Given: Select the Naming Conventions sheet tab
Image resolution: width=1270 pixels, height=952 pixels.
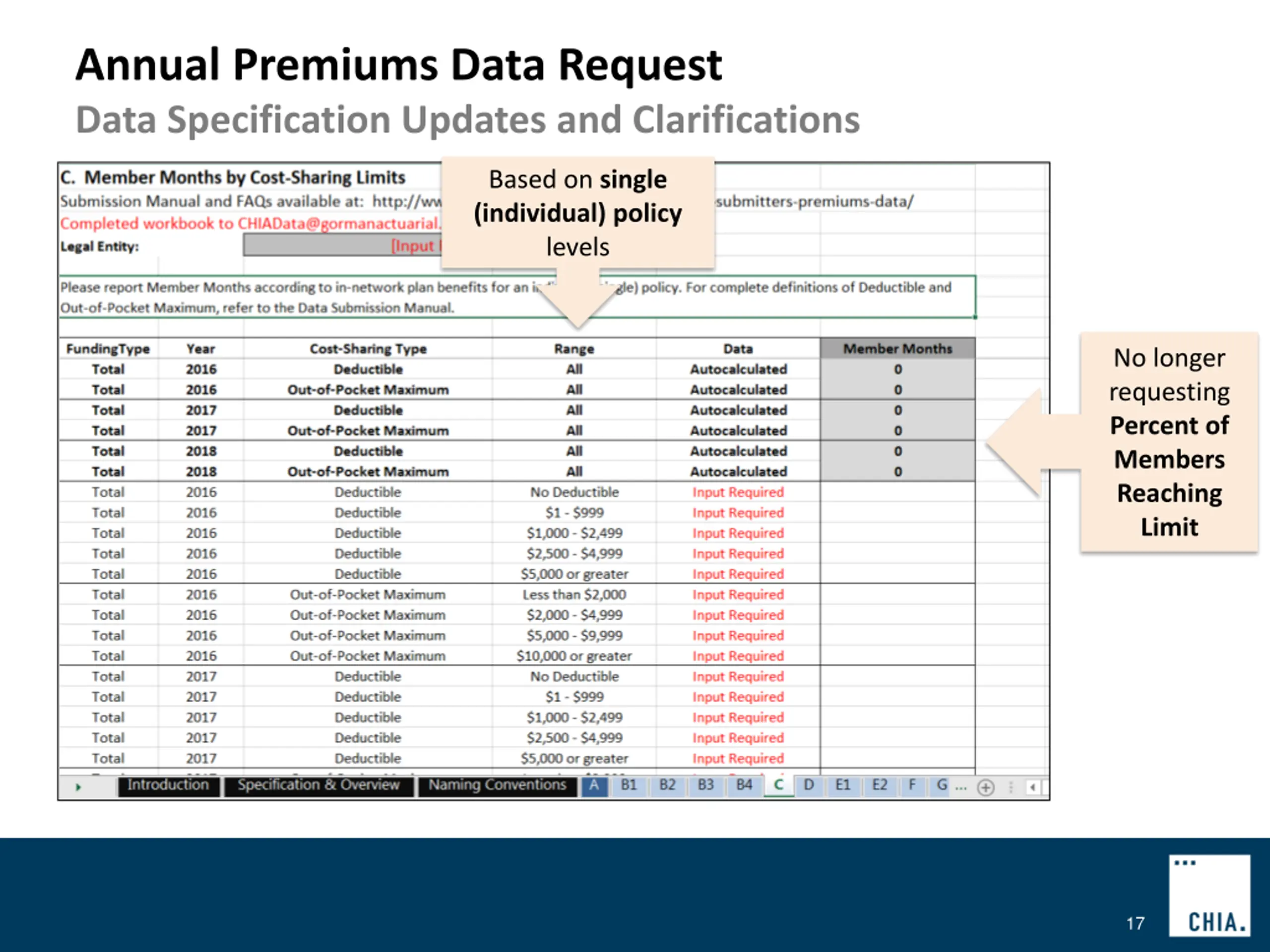Looking at the screenshot, I should [497, 785].
